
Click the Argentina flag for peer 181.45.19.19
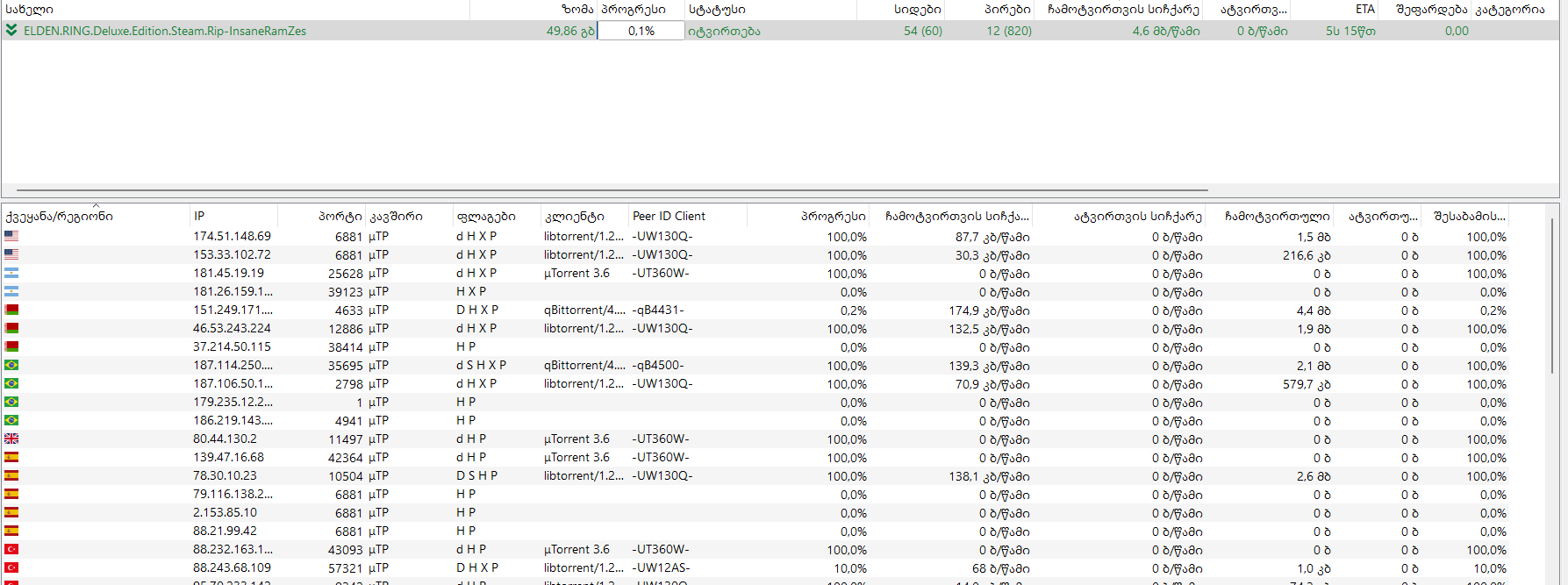click(11, 273)
